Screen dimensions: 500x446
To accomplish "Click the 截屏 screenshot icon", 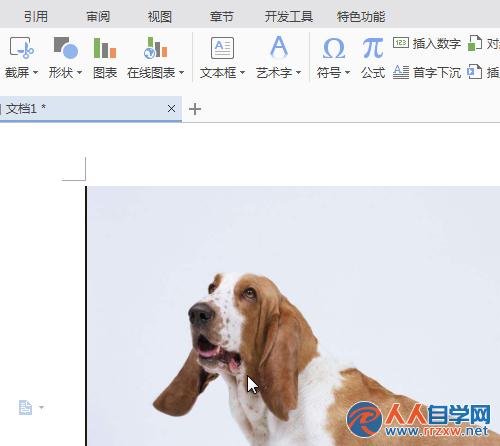I will [22, 48].
